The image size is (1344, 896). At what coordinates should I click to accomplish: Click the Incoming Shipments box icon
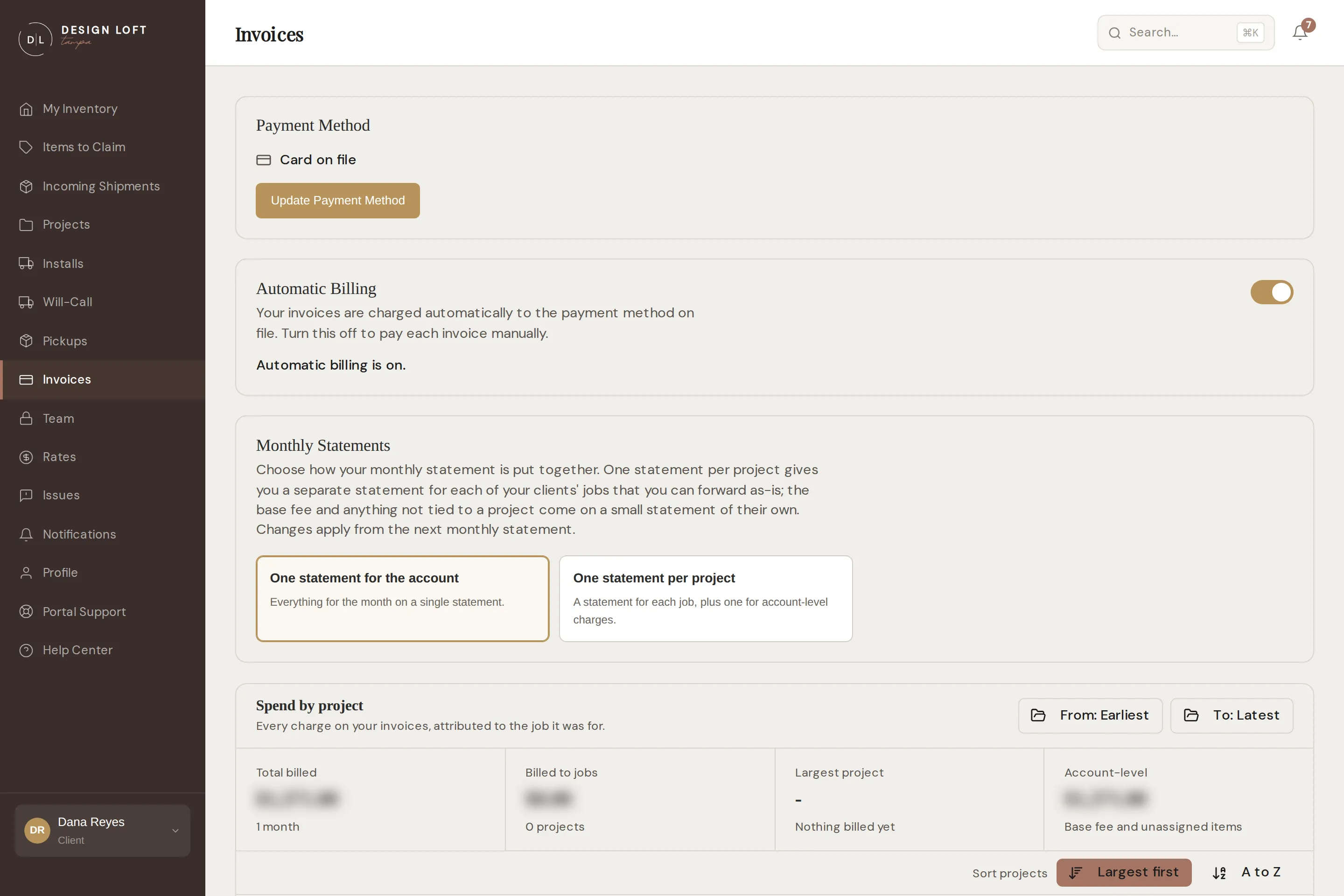pos(26,186)
